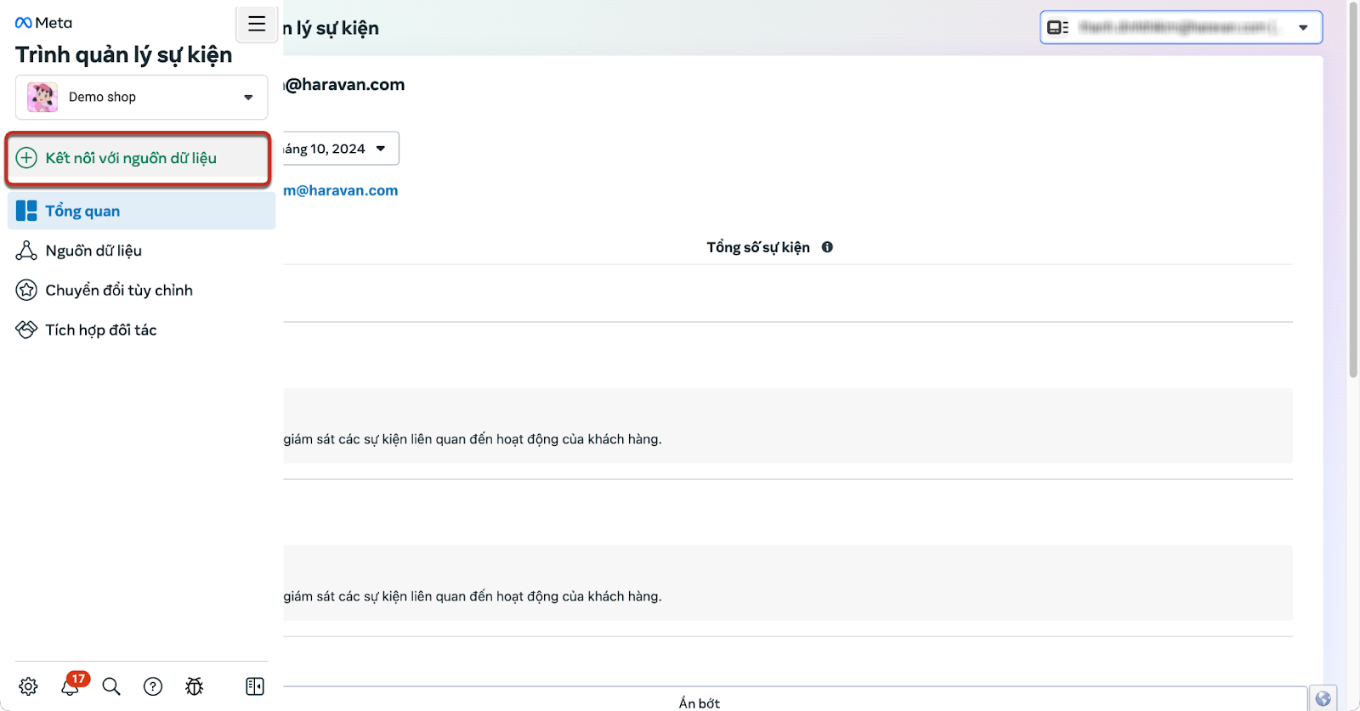Viewport: 1360px width, 711px height.
Task: Click the search magnifier icon
Action: click(x=111, y=686)
